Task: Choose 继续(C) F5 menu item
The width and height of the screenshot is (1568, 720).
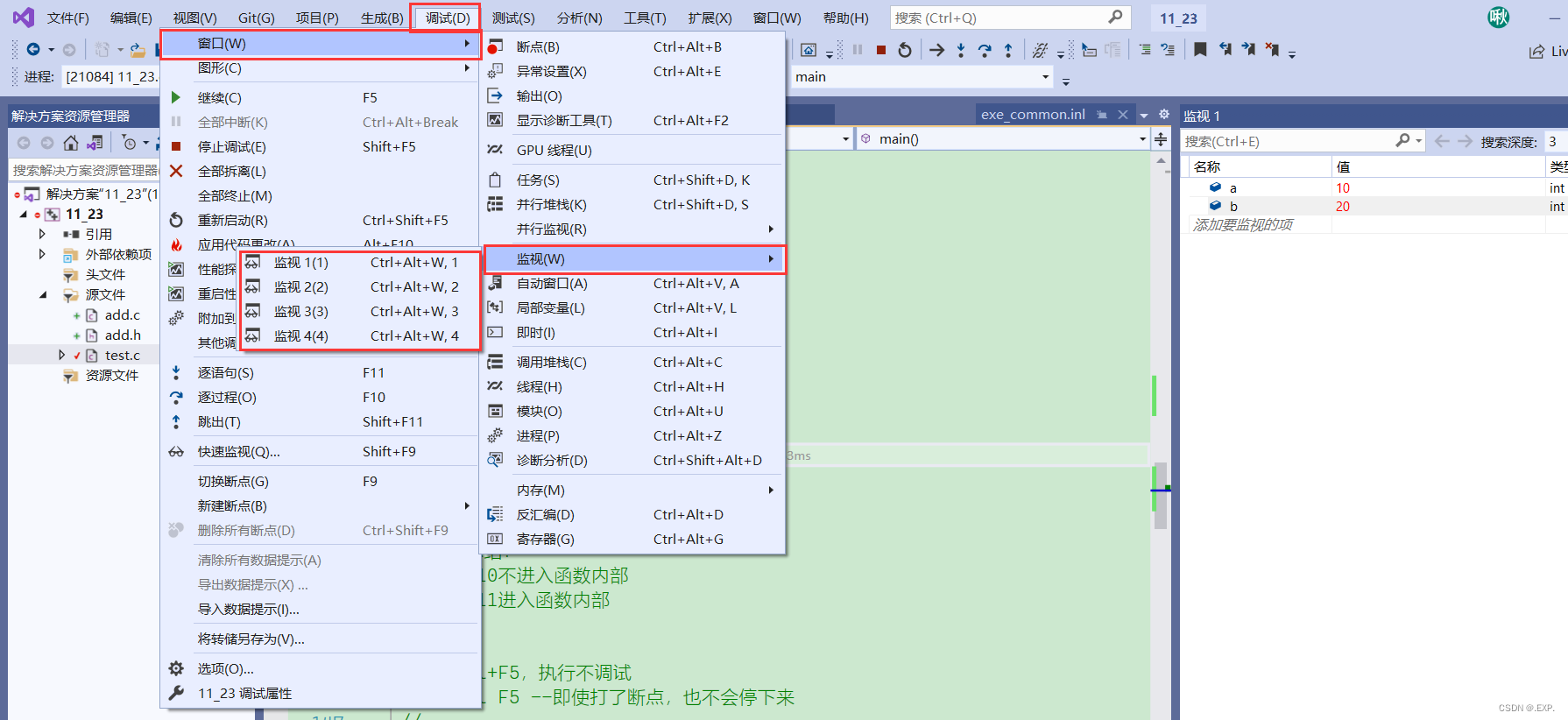Action: click(321, 98)
